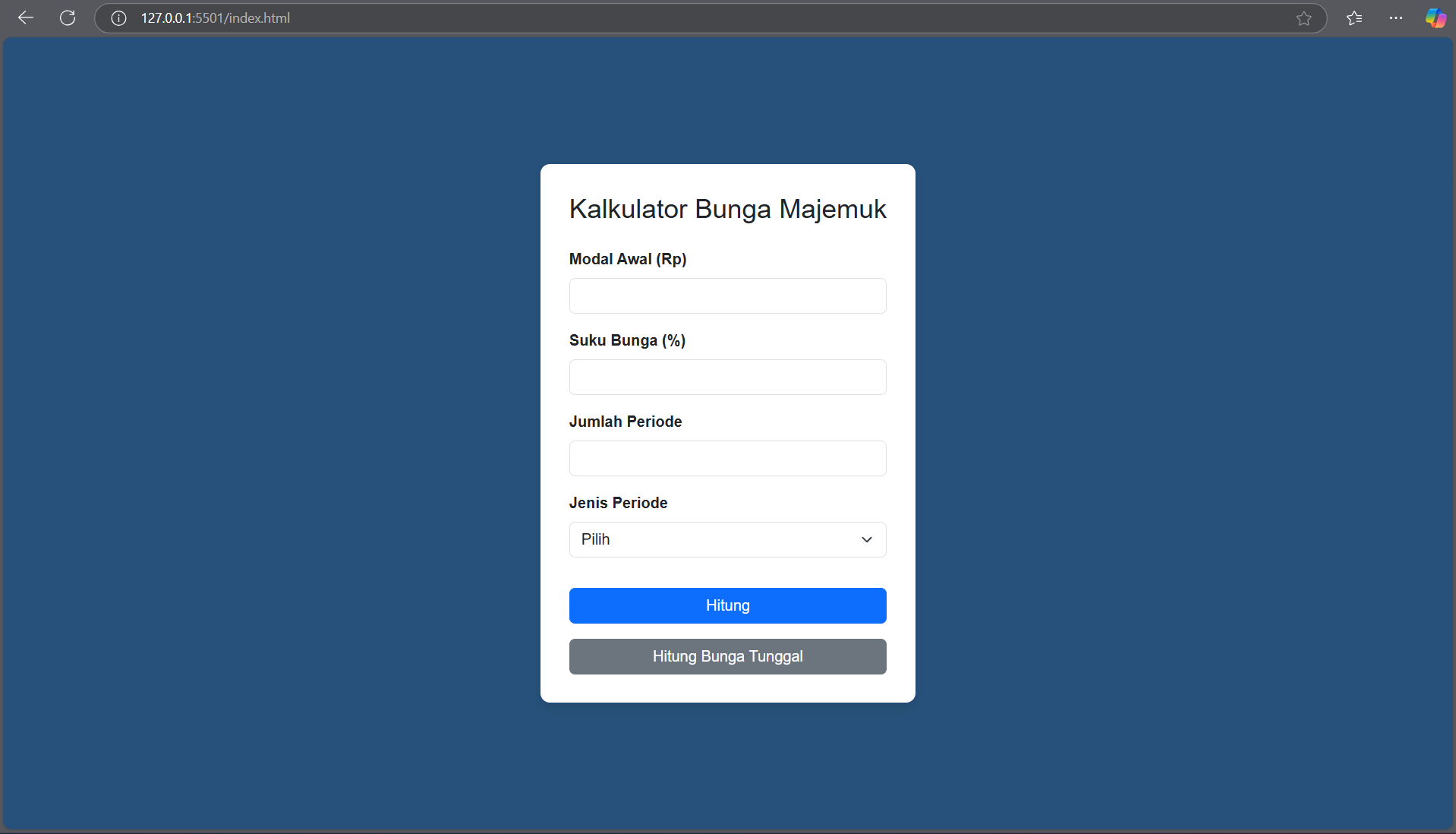
Task: Click the Modal Awal (Rp) label
Action: tap(627, 259)
